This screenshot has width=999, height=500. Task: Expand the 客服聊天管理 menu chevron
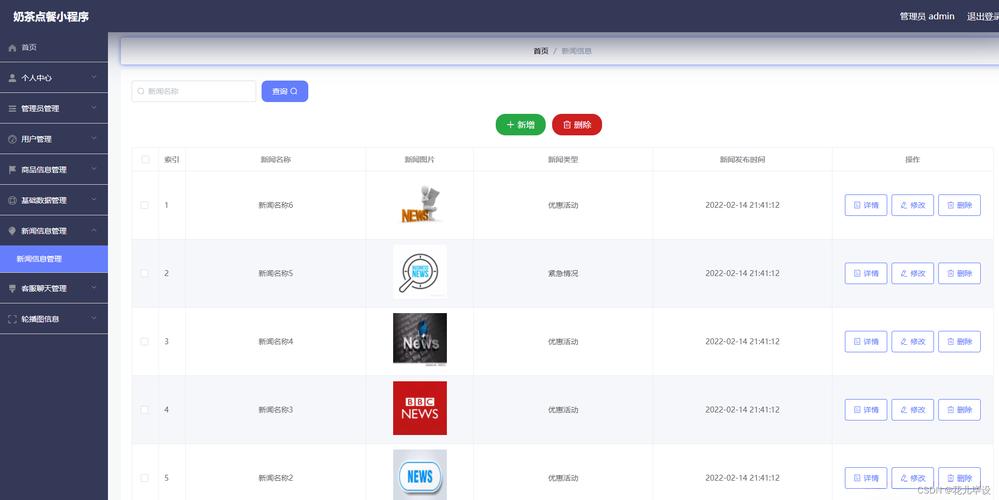94,289
